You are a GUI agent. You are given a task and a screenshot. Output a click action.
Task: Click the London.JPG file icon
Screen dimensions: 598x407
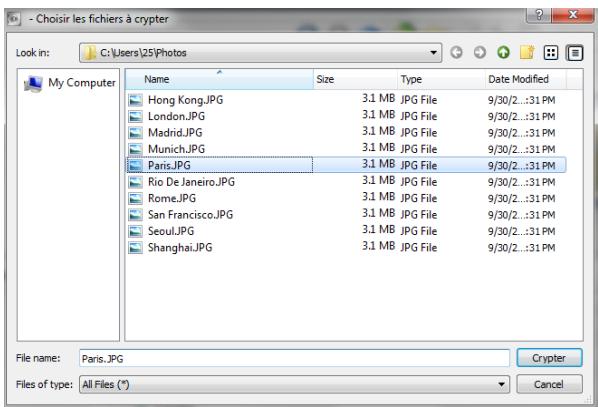tap(135, 117)
